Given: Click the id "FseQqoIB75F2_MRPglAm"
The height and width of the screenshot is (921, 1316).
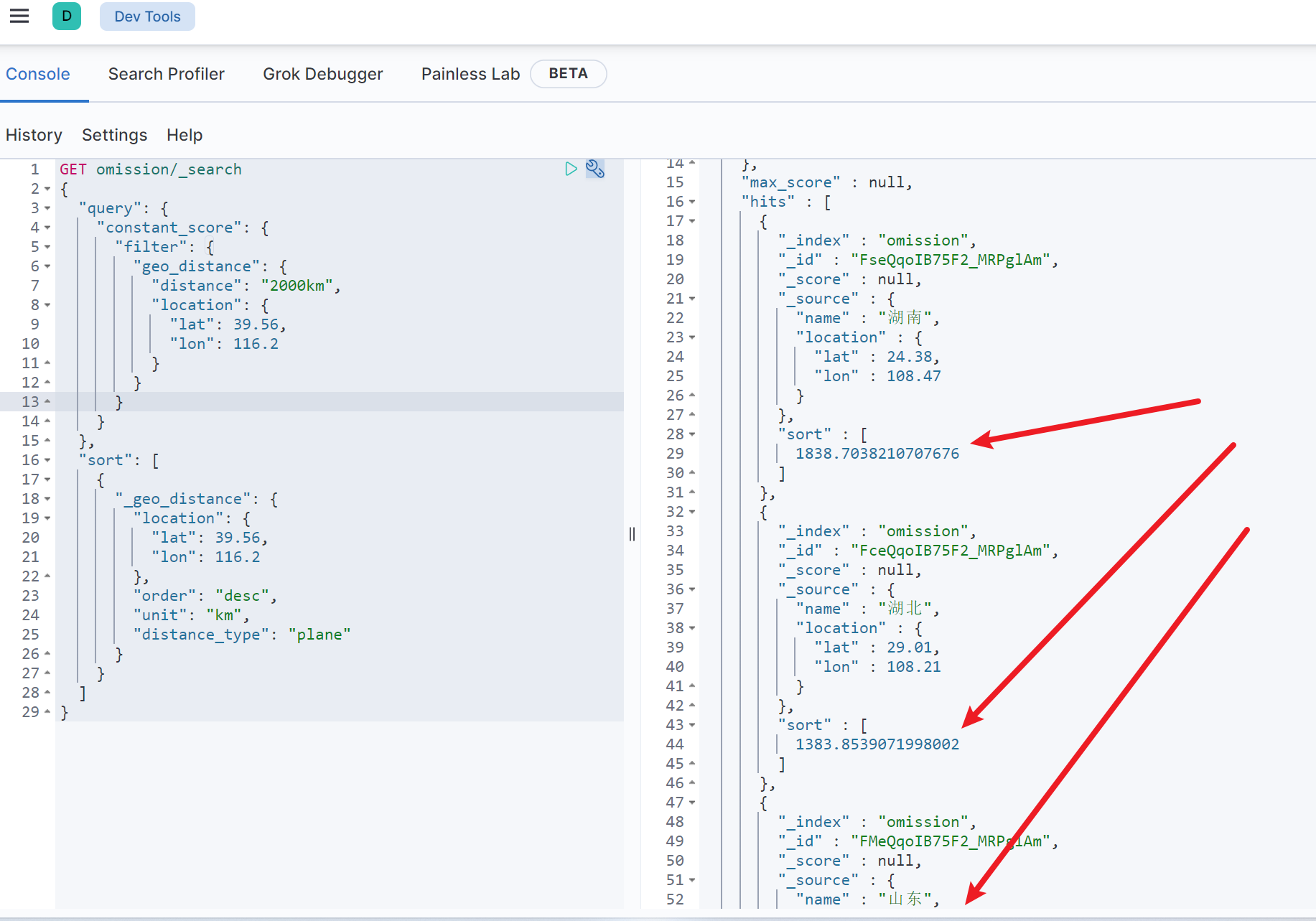Looking at the screenshot, I should coord(951,260).
